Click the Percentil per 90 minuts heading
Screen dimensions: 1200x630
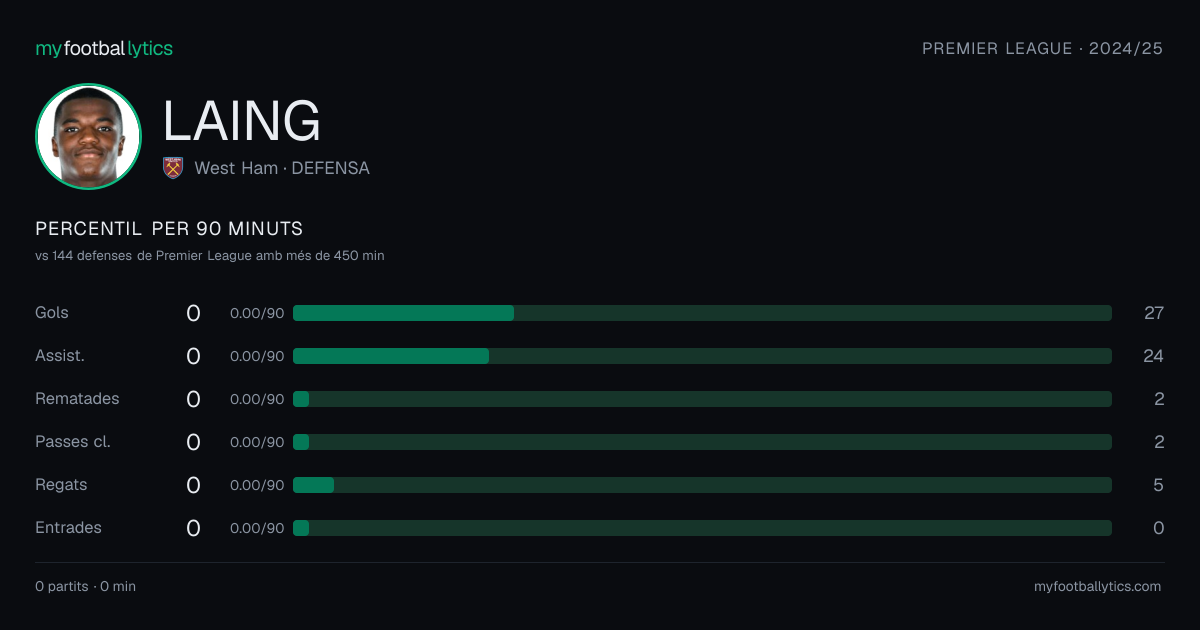click(169, 229)
